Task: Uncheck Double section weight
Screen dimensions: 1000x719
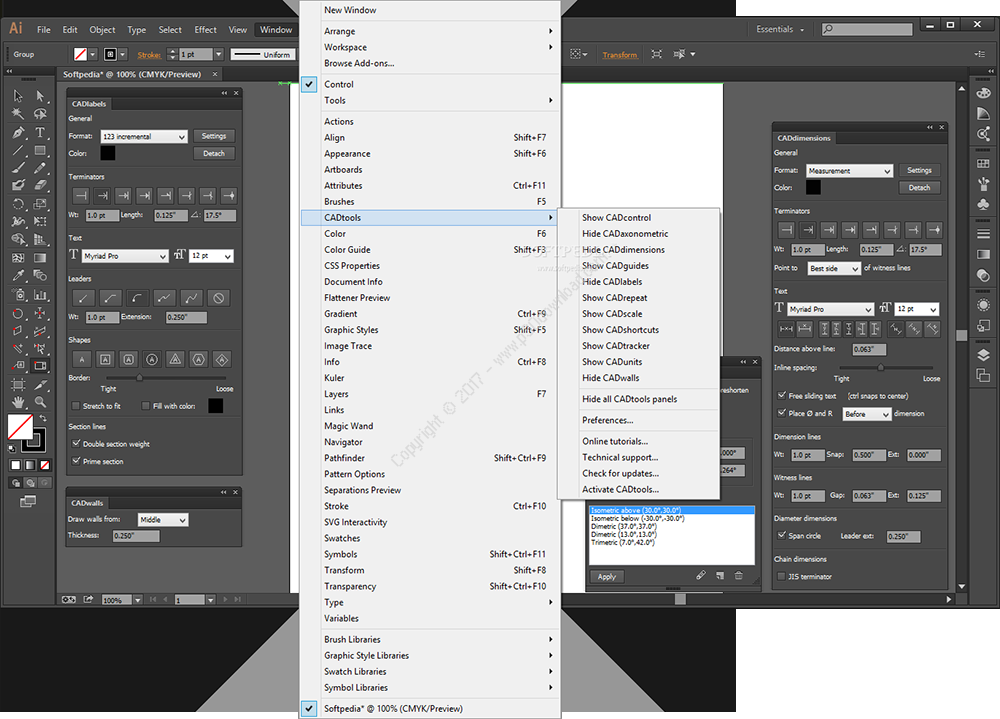Action: pyautogui.click(x=76, y=443)
